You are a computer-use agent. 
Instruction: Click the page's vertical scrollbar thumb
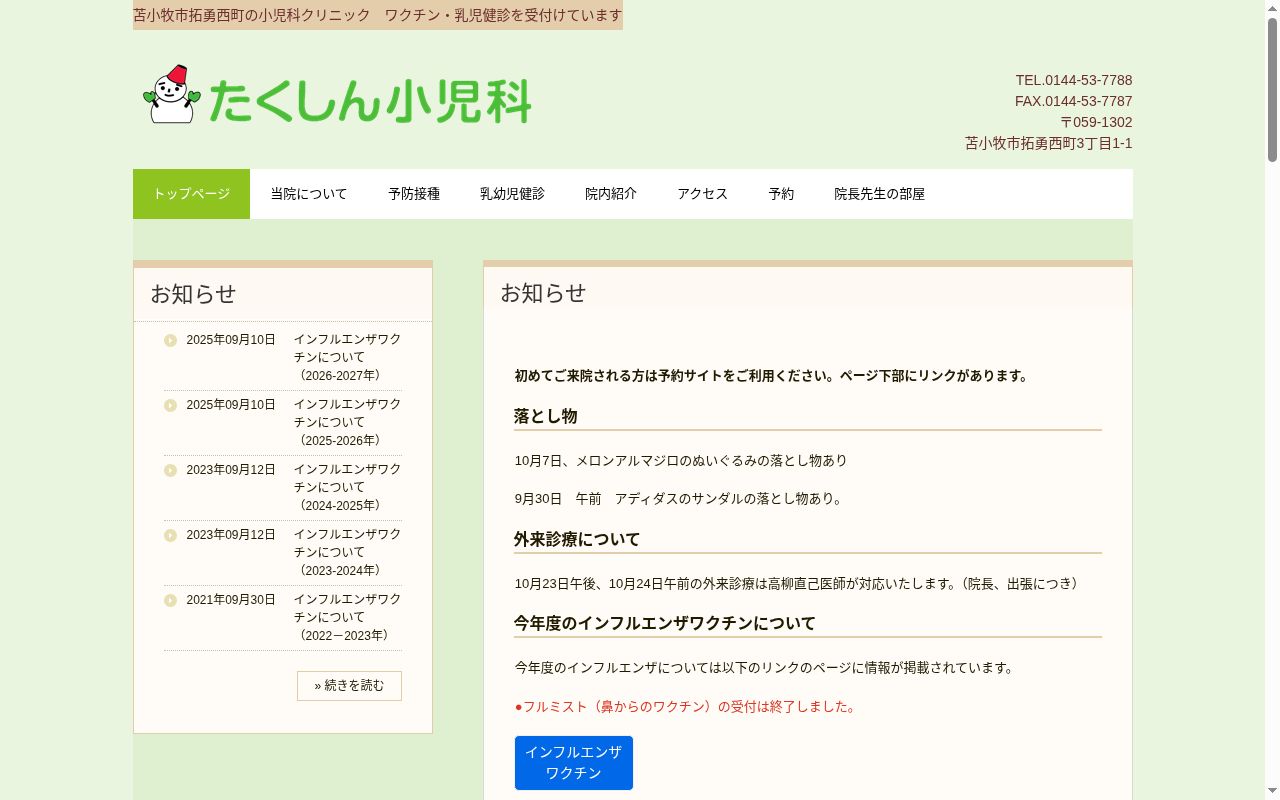point(1272,90)
